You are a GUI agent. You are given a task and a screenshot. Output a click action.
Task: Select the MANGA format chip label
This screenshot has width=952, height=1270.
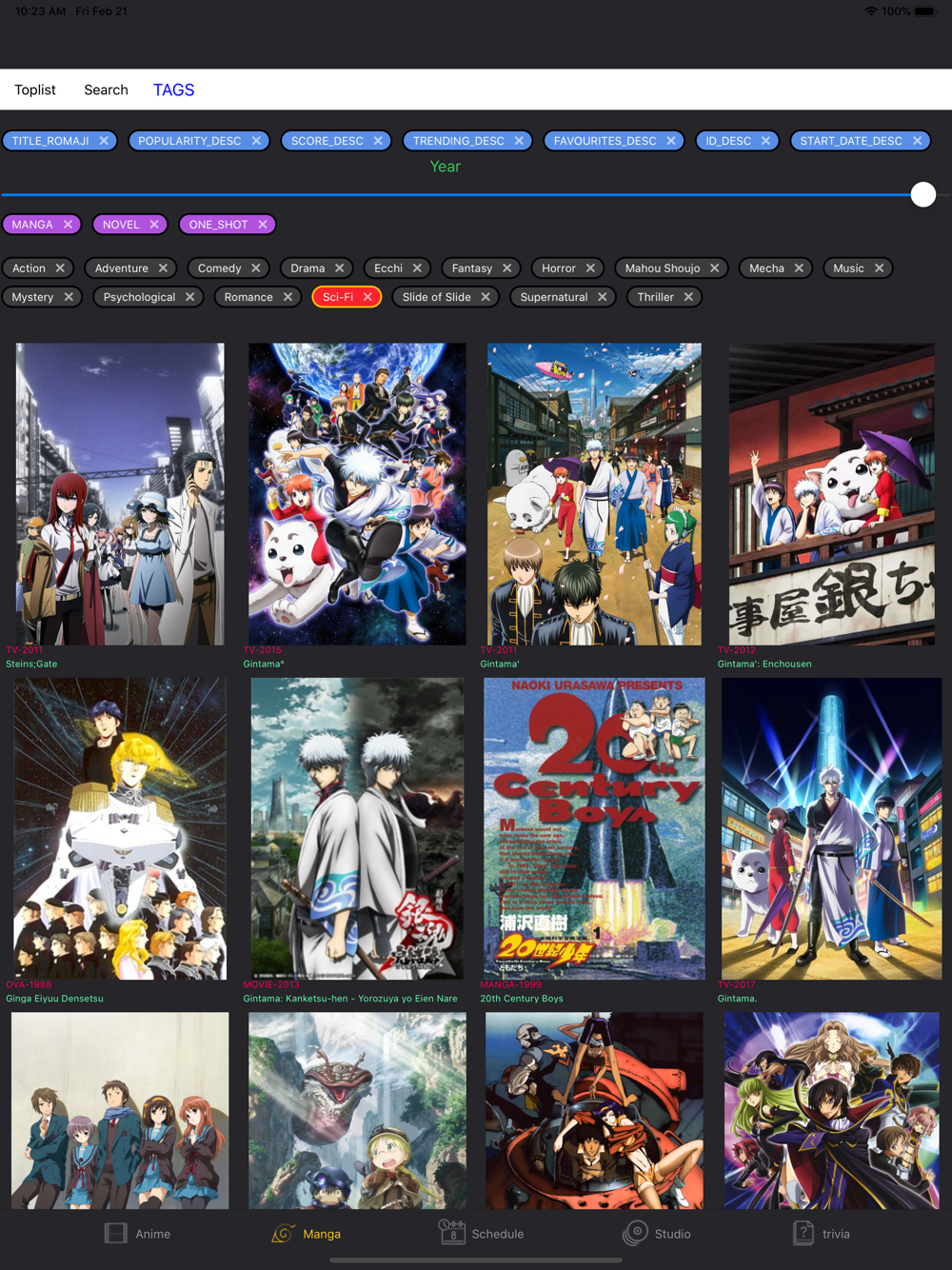32,225
